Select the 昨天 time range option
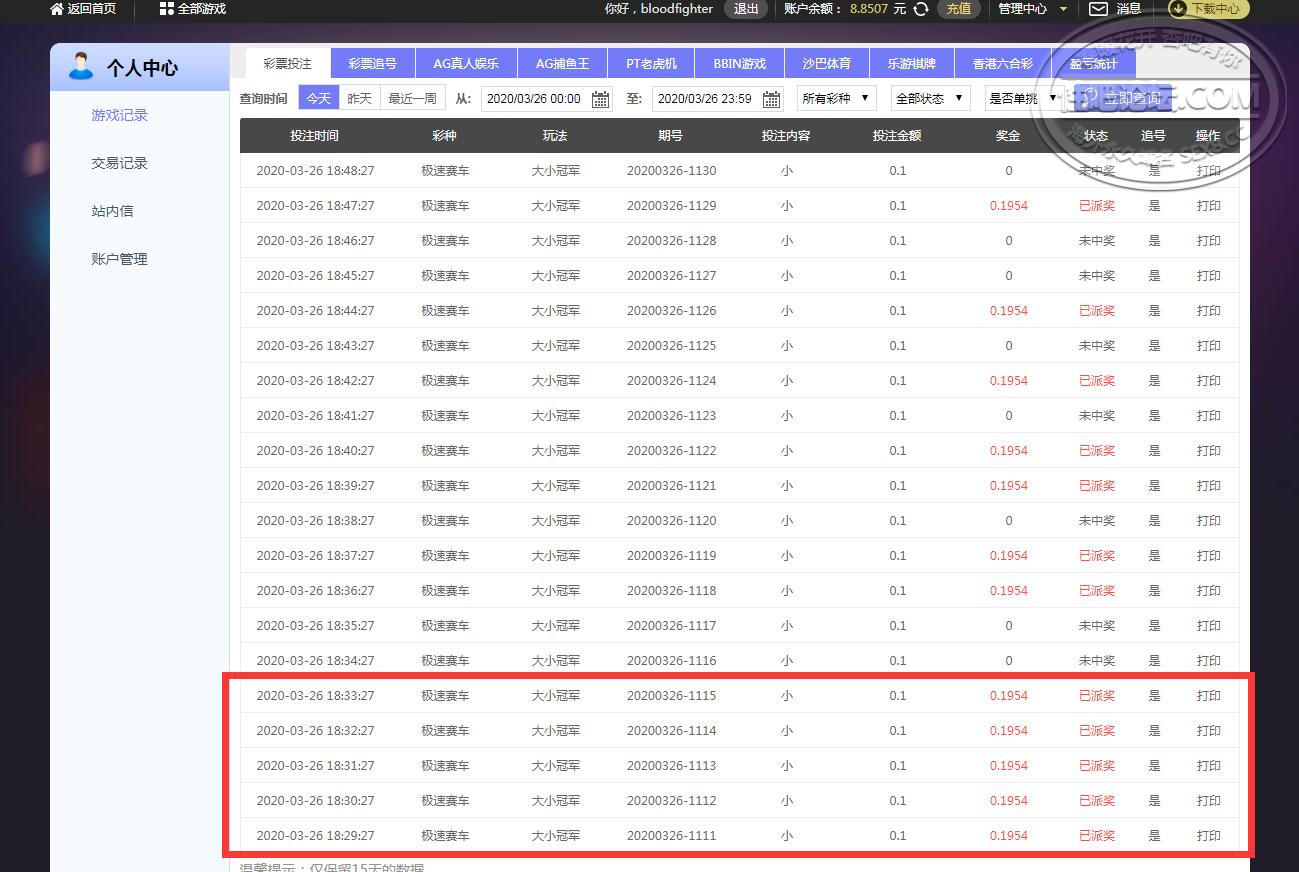 coord(359,98)
